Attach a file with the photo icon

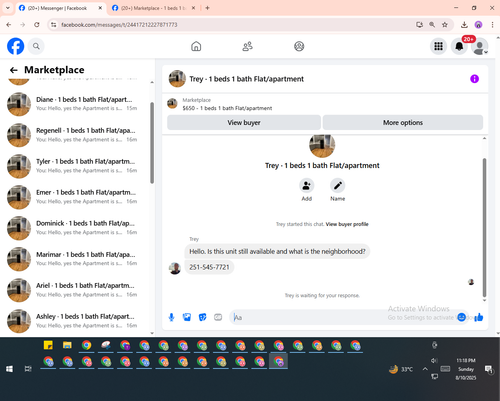187,317
